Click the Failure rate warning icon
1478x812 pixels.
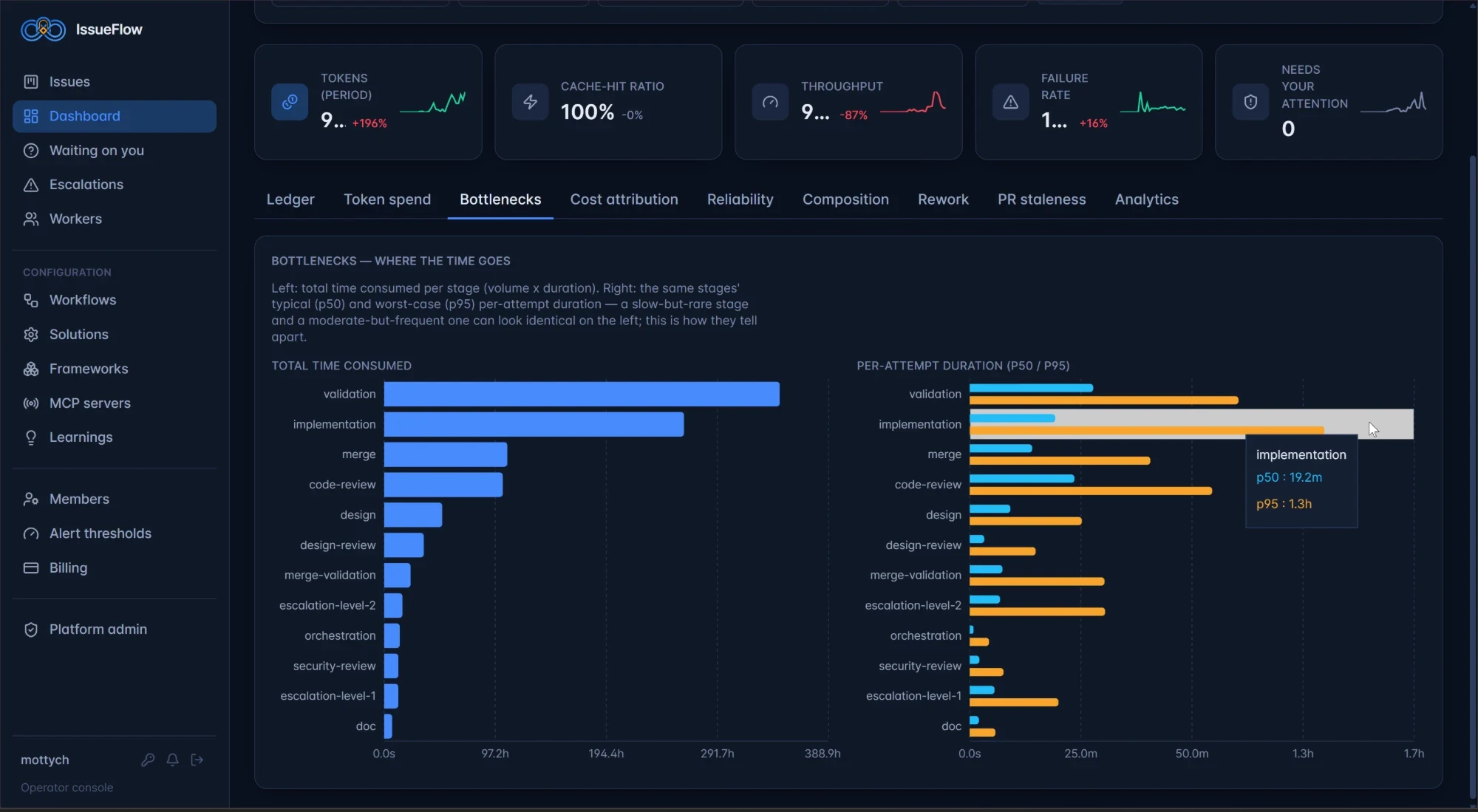[x=1010, y=102]
